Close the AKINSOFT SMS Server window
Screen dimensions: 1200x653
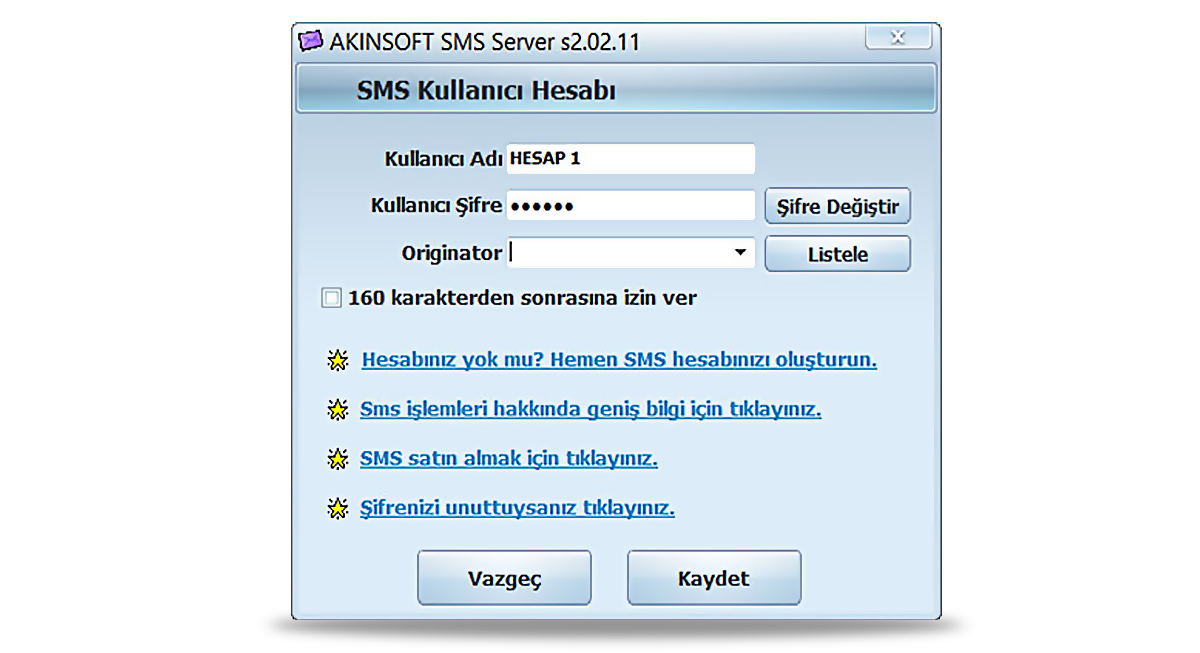point(897,37)
